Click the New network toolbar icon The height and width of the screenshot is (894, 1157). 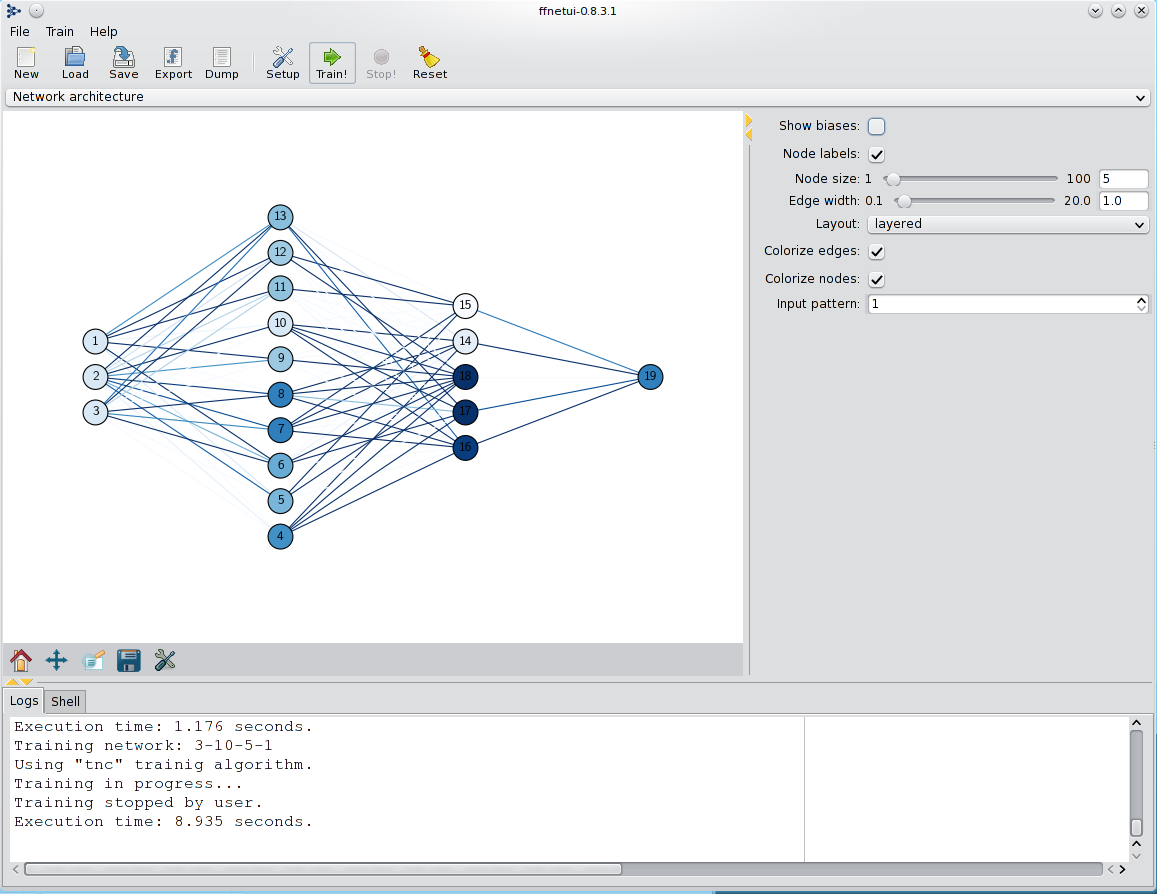(26, 63)
